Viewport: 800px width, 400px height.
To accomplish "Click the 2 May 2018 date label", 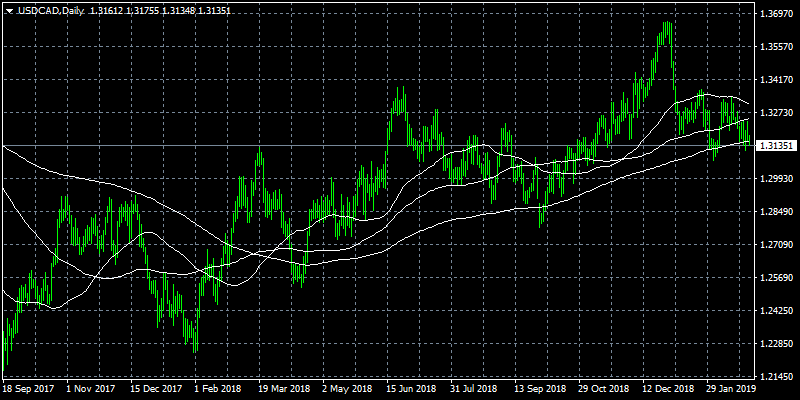I will pos(346,388).
